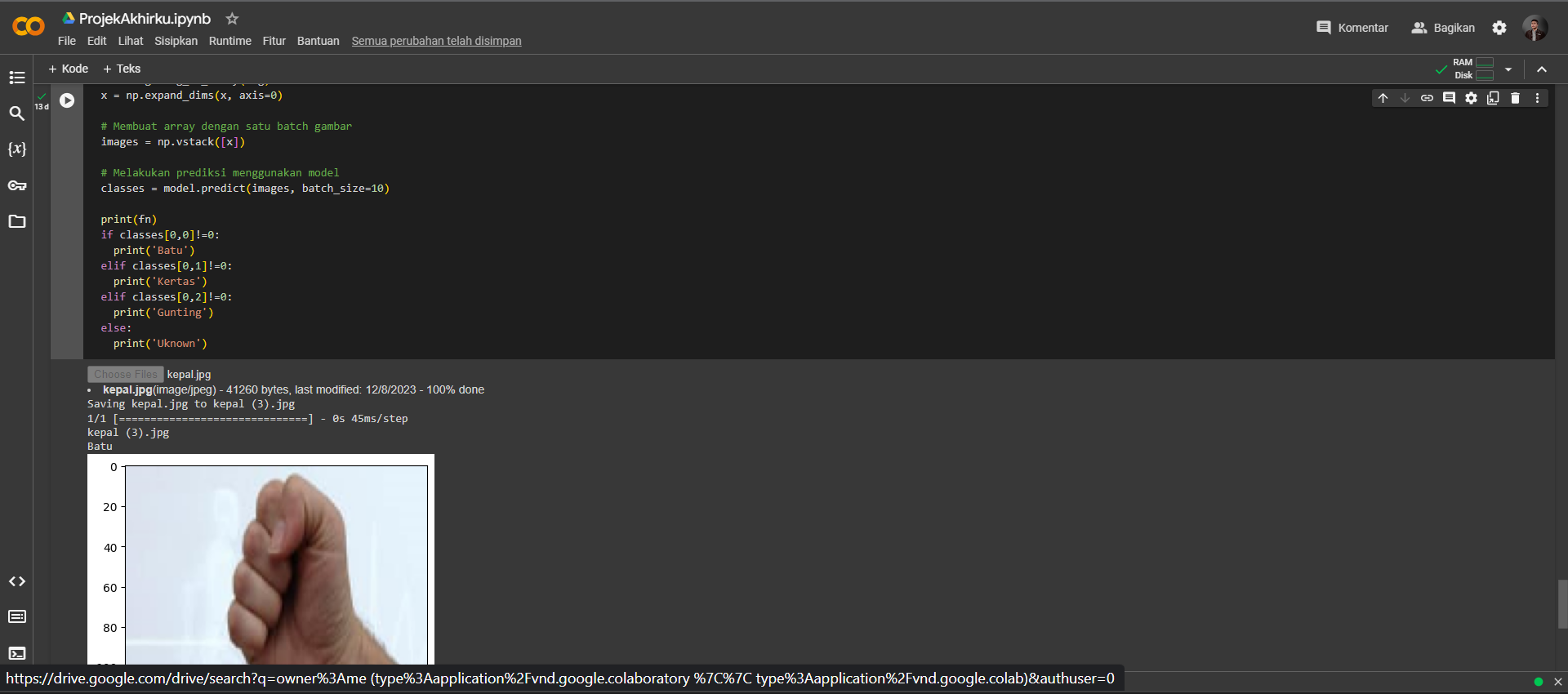Screen dimensions: 1568x694
Task: Open more cell actions three-dot menu
Action: (x=1537, y=98)
